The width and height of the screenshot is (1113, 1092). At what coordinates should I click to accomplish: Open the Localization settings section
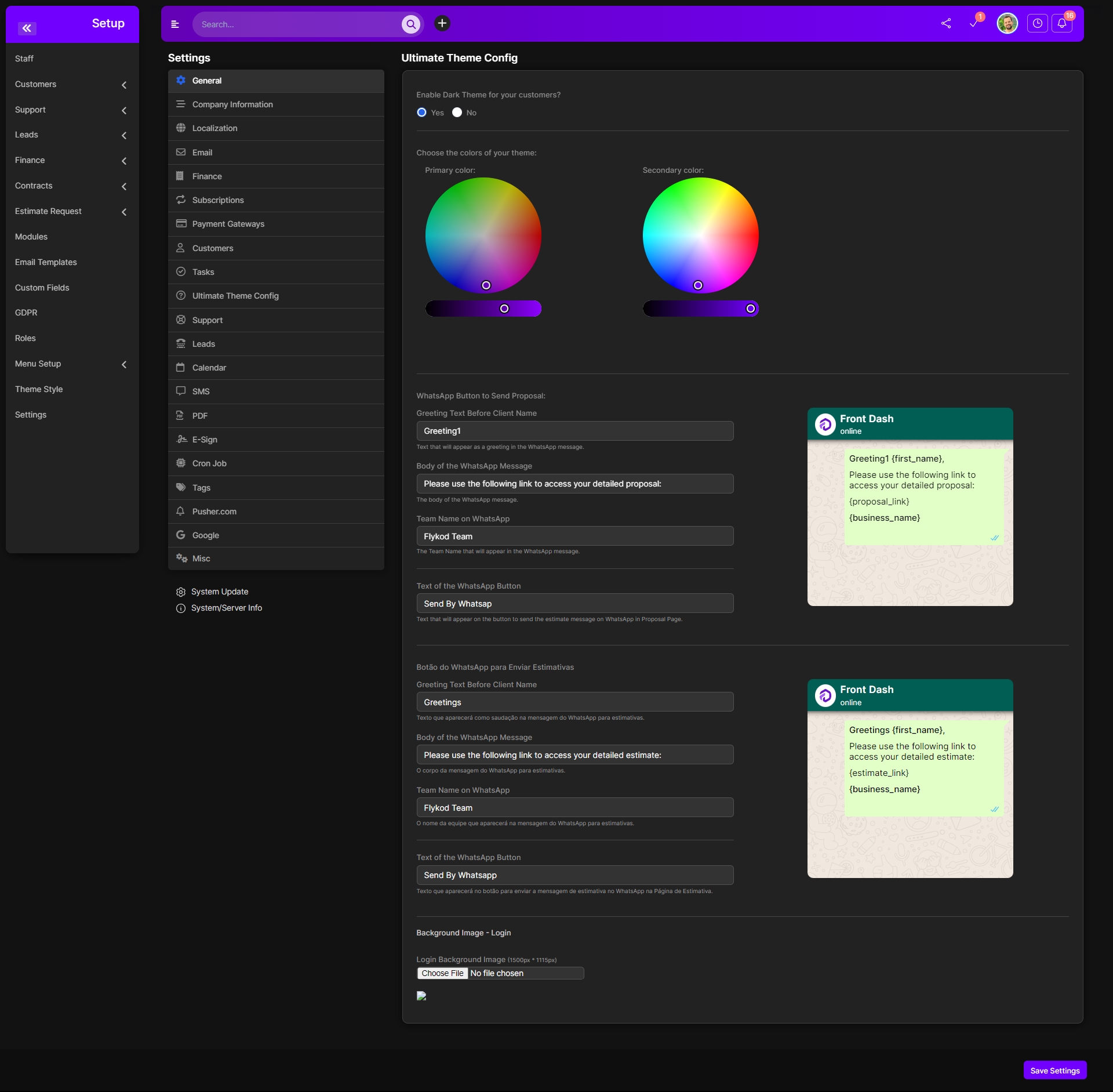click(214, 128)
